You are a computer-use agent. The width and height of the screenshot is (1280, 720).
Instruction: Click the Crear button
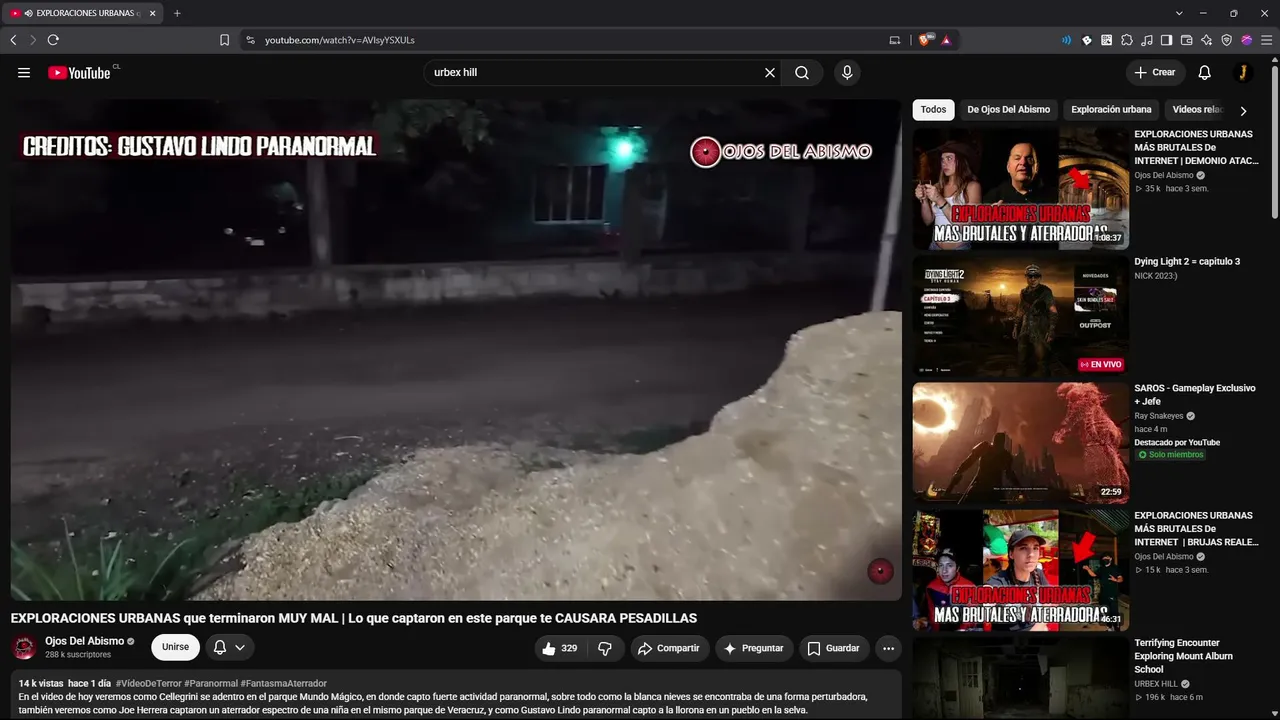coord(1155,73)
